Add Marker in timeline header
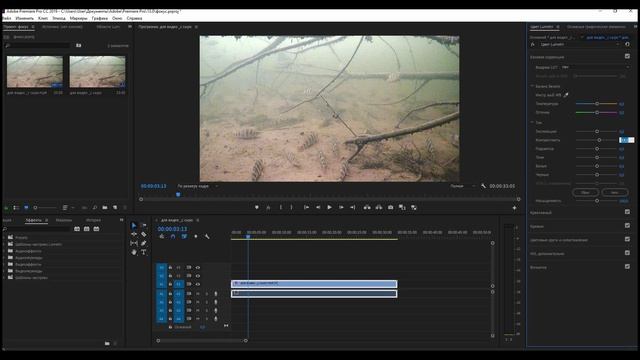 (196, 236)
